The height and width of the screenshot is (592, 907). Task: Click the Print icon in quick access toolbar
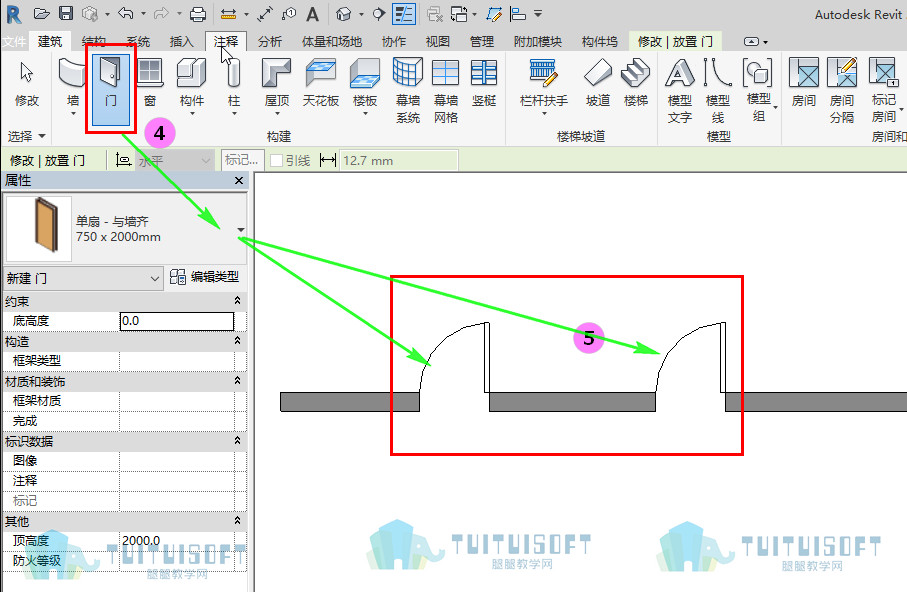point(198,13)
